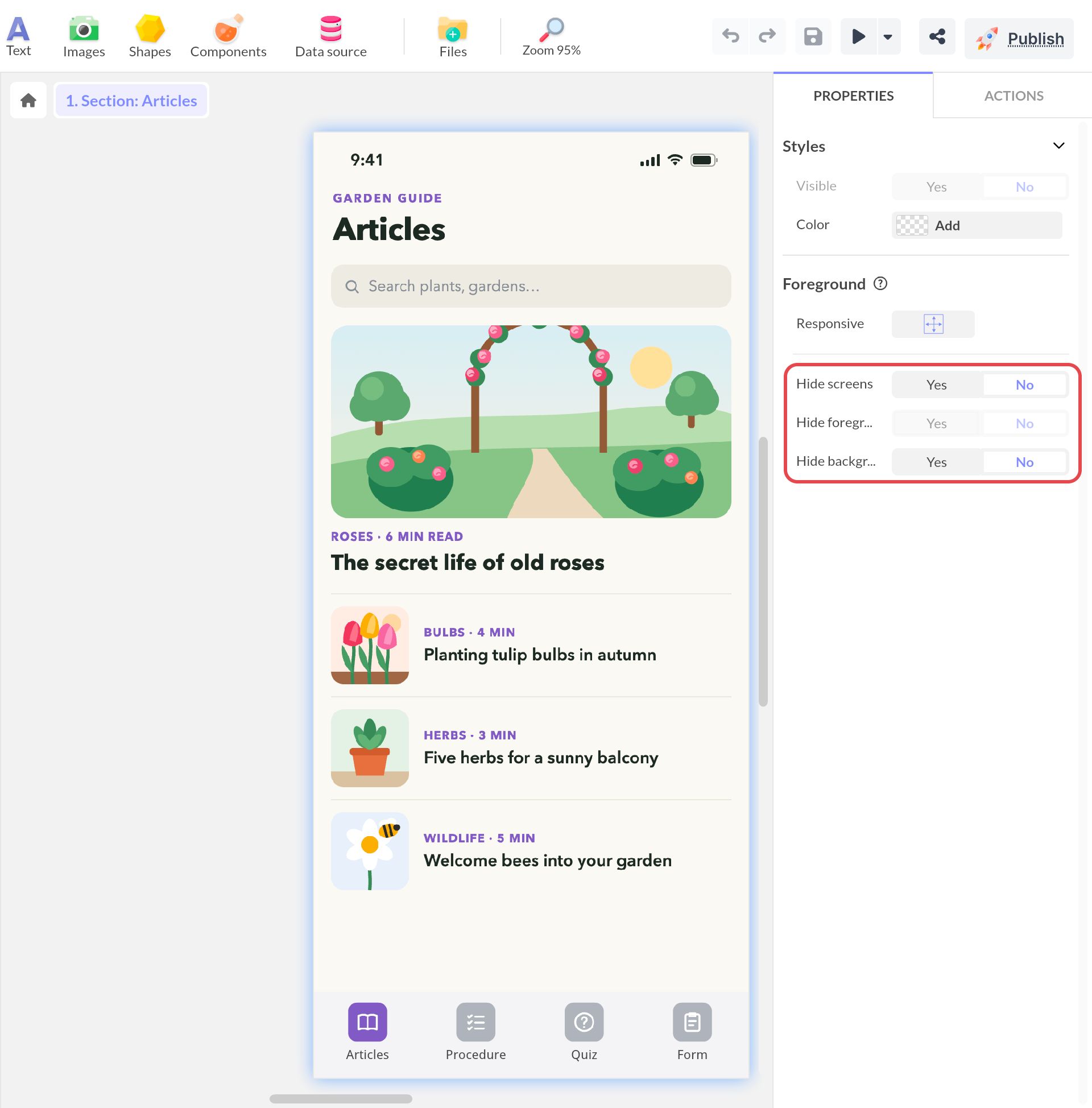Image resolution: width=1092 pixels, height=1108 pixels.
Task: Undo the last action
Action: [x=730, y=37]
